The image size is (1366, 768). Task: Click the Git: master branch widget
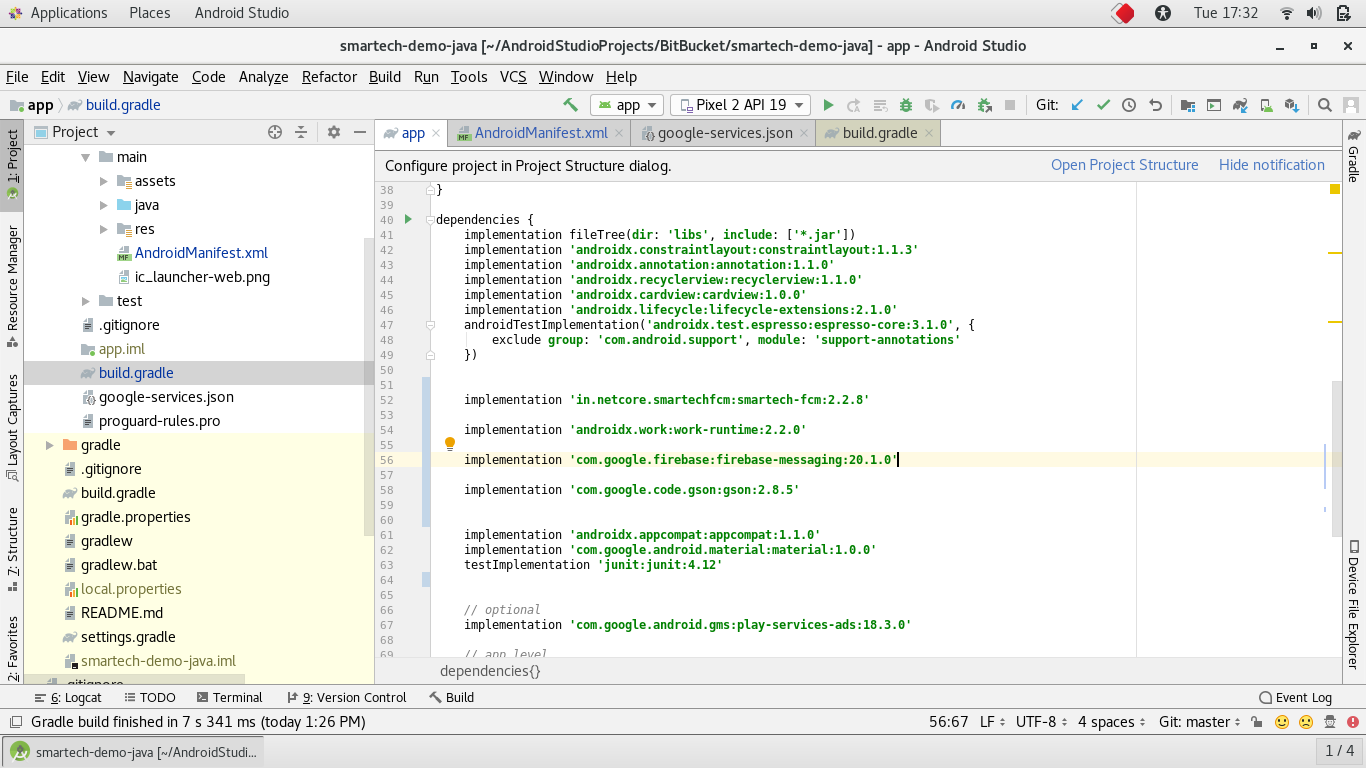(1199, 722)
